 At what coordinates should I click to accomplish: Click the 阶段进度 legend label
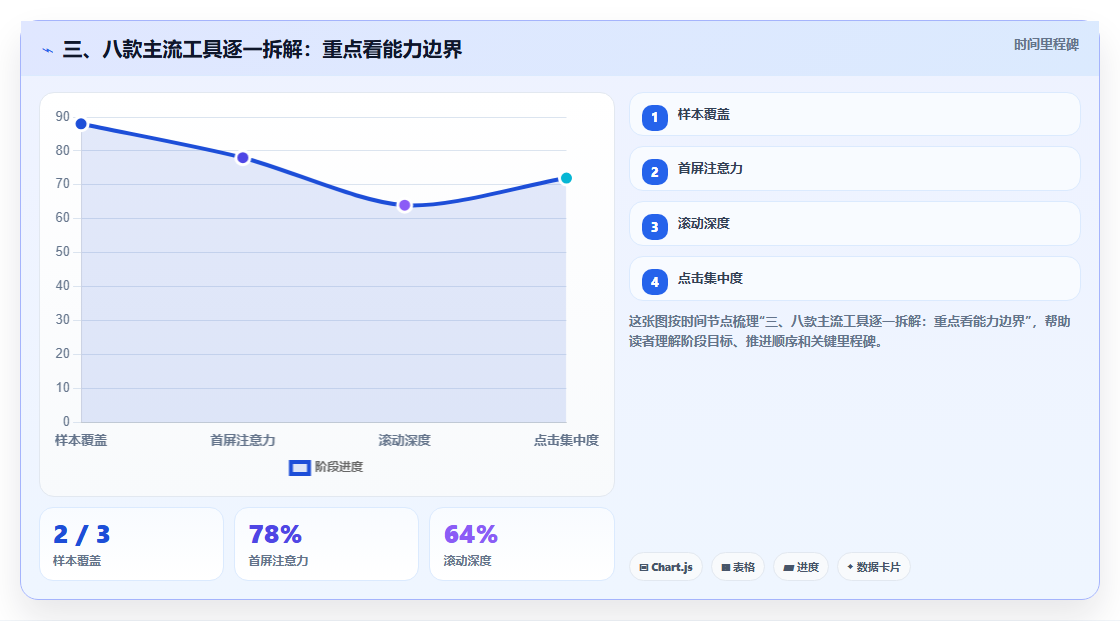coord(339,467)
